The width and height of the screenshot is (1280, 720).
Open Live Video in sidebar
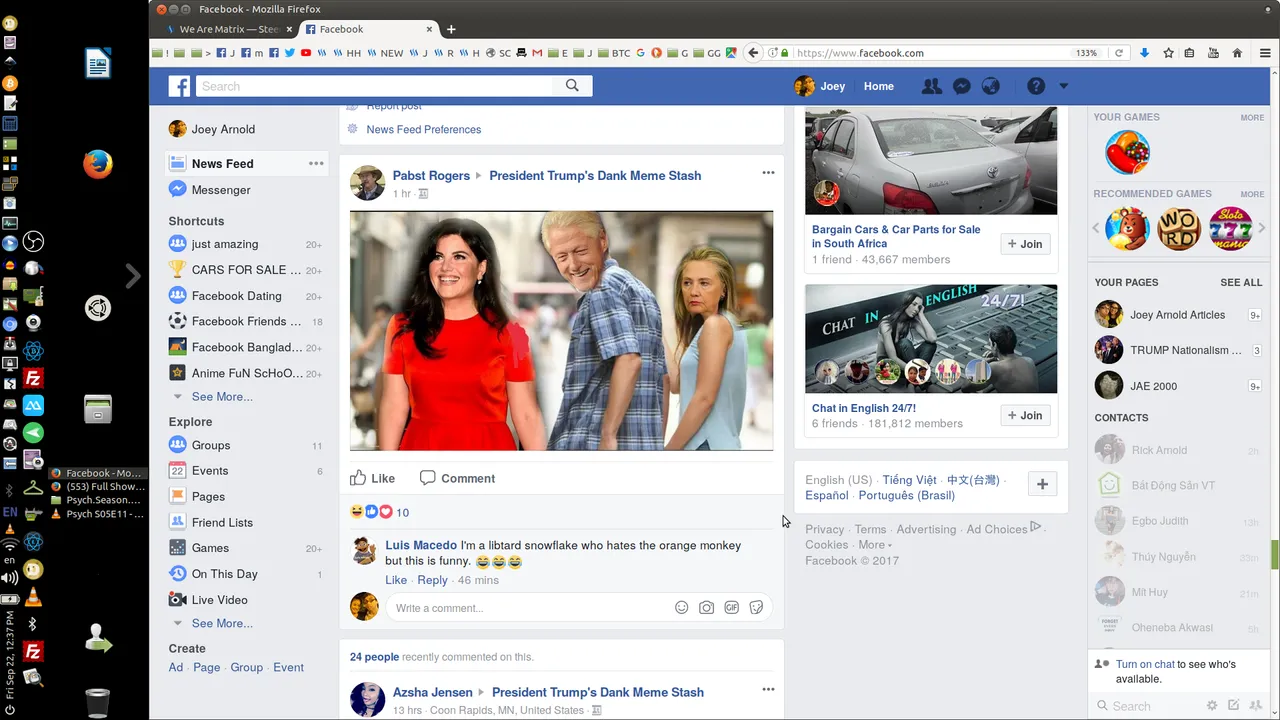220,600
